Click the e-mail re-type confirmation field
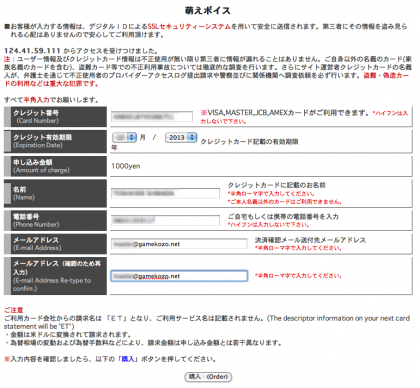 pos(179,276)
